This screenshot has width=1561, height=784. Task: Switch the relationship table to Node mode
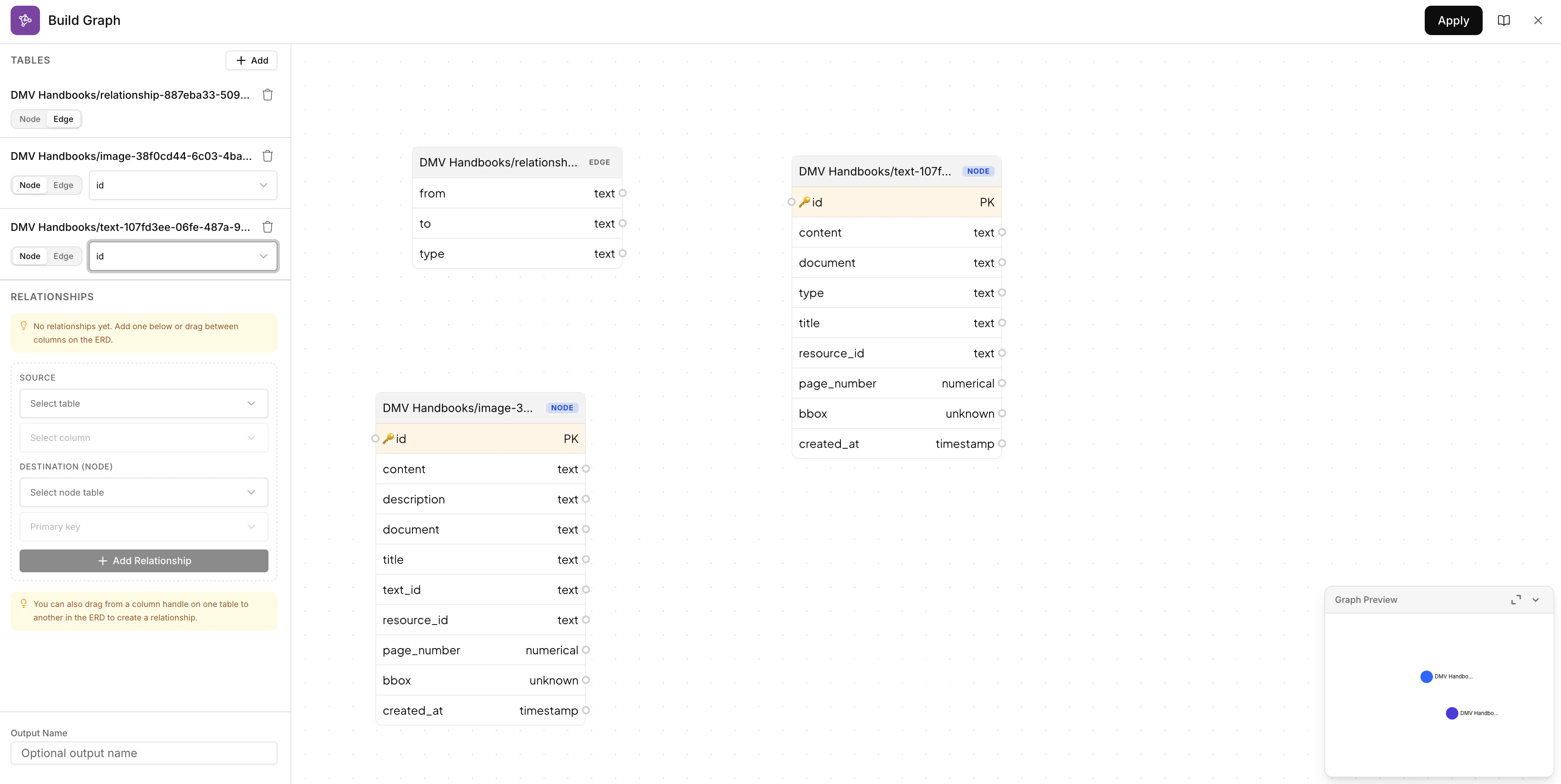click(29, 119)
